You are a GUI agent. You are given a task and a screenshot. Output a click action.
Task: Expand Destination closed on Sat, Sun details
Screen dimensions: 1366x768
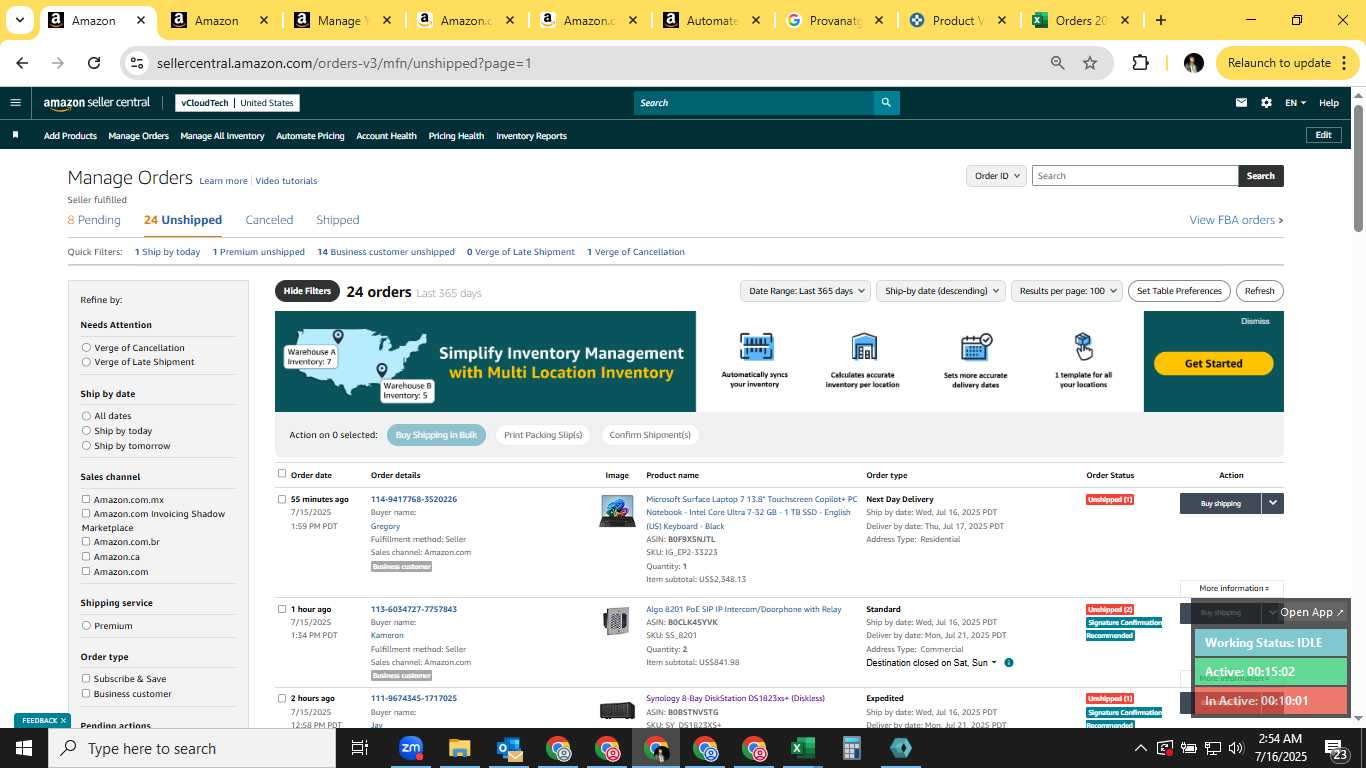pos(931,662)
